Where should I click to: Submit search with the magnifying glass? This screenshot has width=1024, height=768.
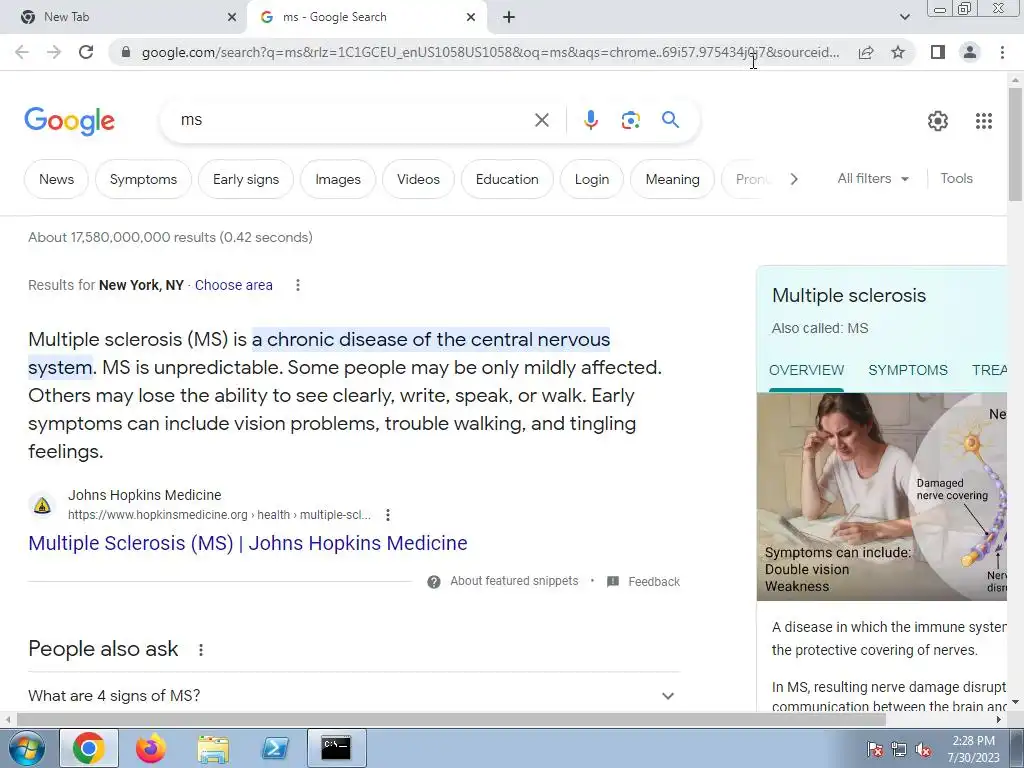pos(670,120)
